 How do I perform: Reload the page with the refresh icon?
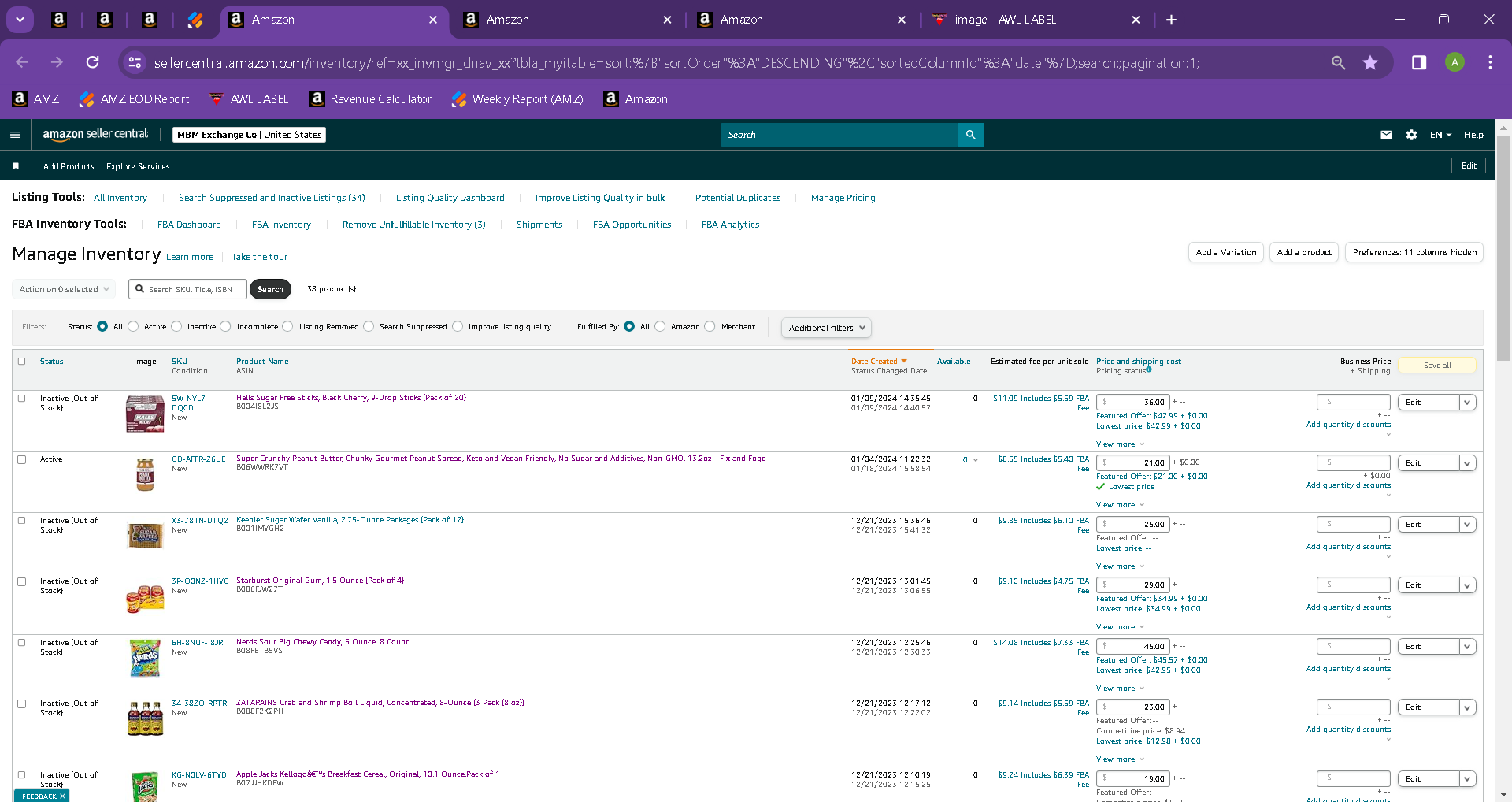coord(92,62)
